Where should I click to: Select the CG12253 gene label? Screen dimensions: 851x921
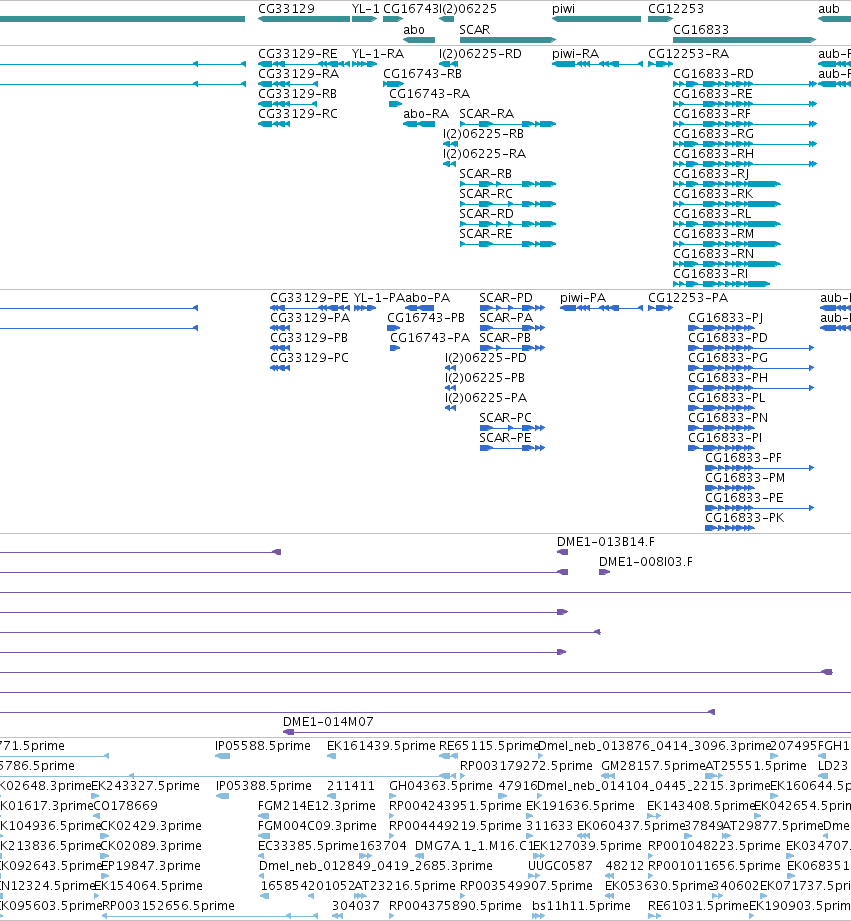675,9
